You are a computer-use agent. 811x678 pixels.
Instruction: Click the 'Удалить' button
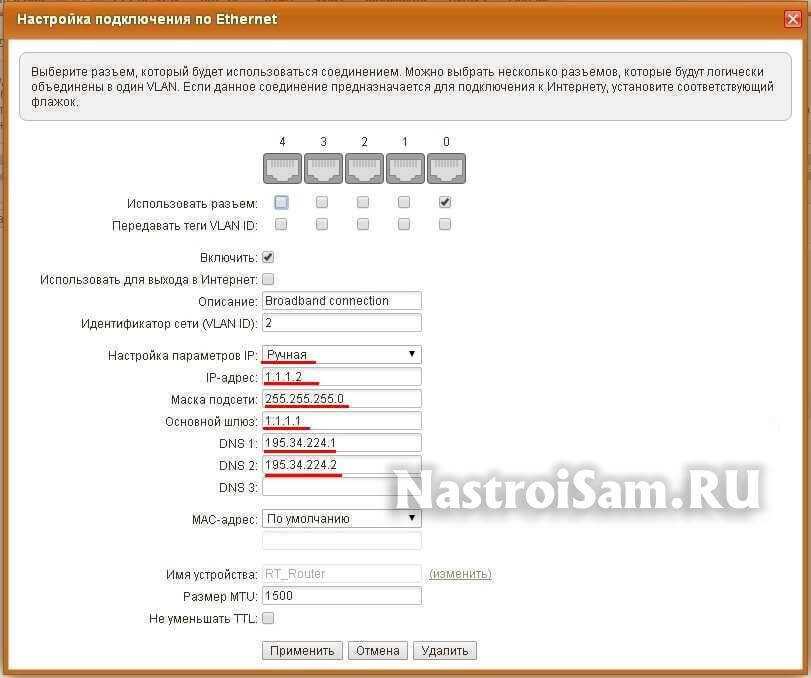(x=445, y=651)
